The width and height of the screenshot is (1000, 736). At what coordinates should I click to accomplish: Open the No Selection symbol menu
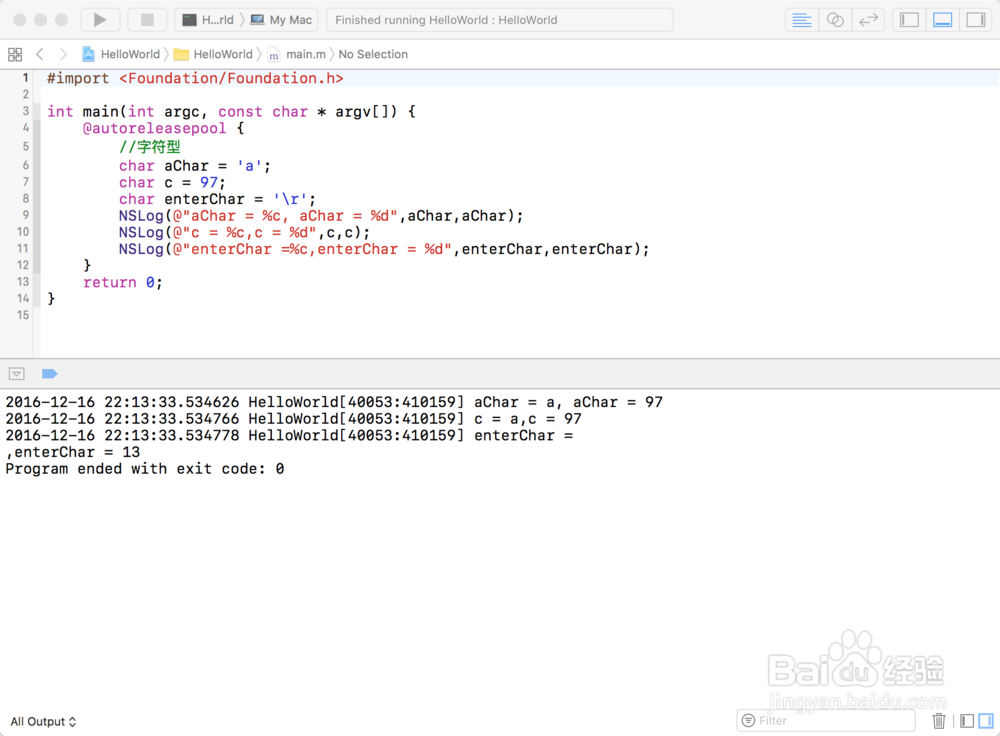pyautogui.click(x=373, y=54)
